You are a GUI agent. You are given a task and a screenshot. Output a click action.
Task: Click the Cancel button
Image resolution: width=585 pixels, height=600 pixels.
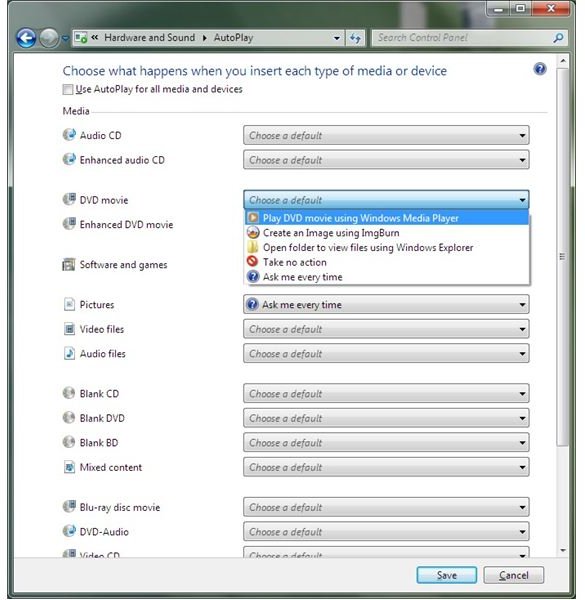point(513,575)
